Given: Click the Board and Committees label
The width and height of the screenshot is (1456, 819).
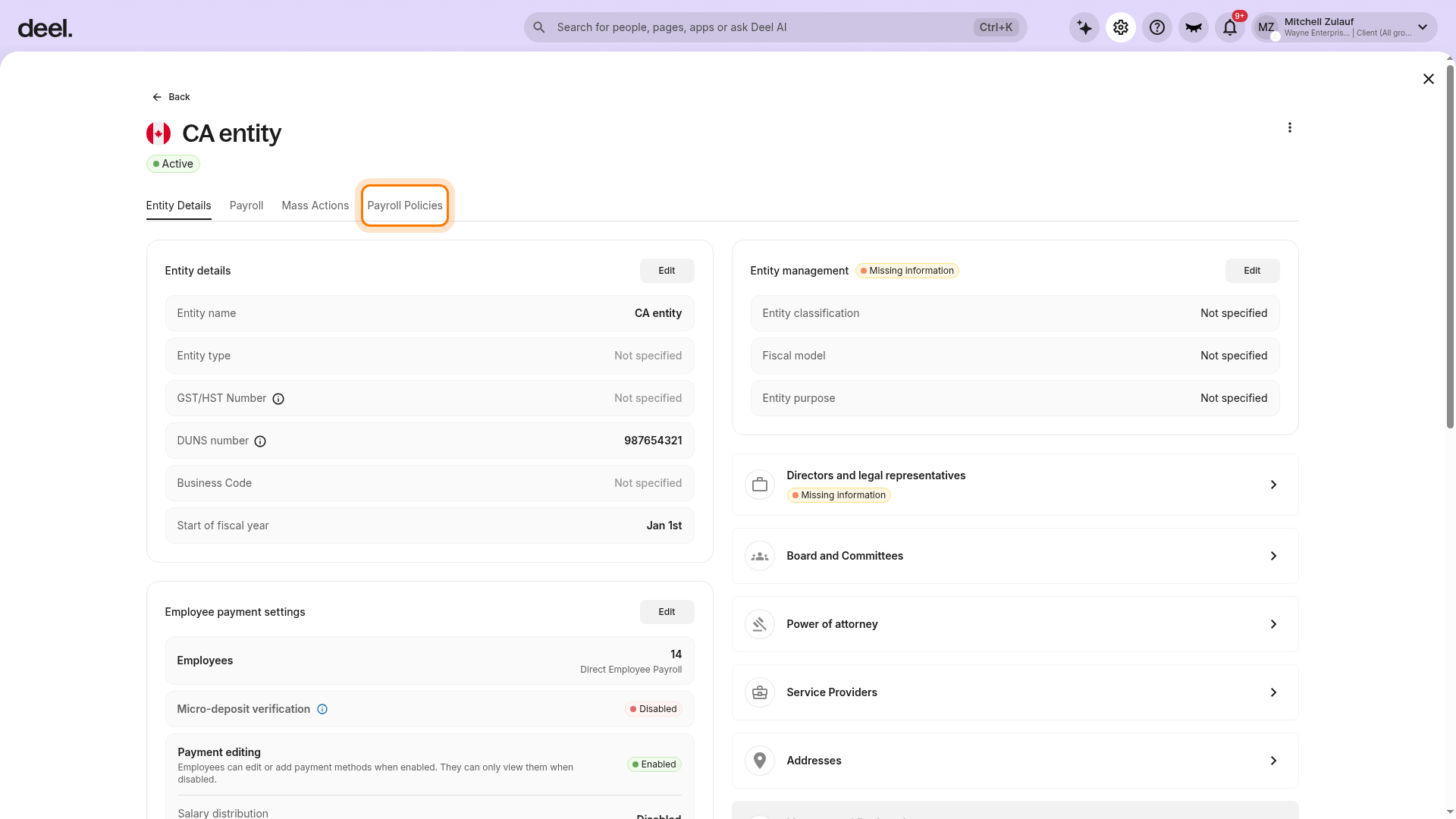Looking at the screenshot, I should 846,556.
